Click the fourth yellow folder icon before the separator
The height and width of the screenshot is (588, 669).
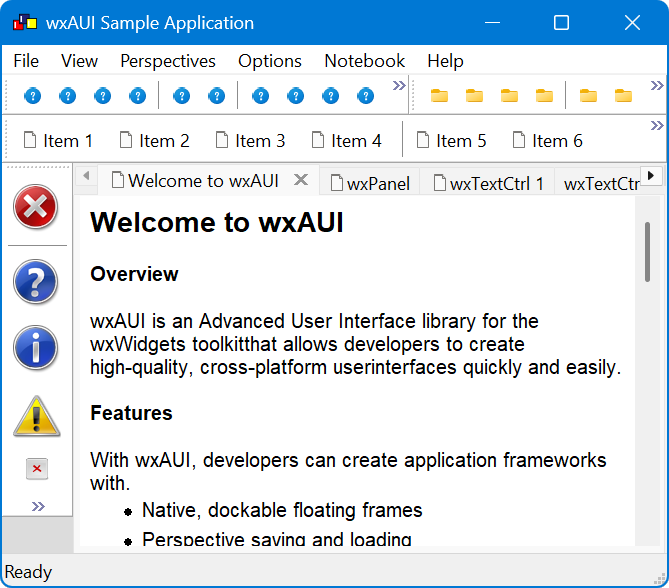coord(544,96)
